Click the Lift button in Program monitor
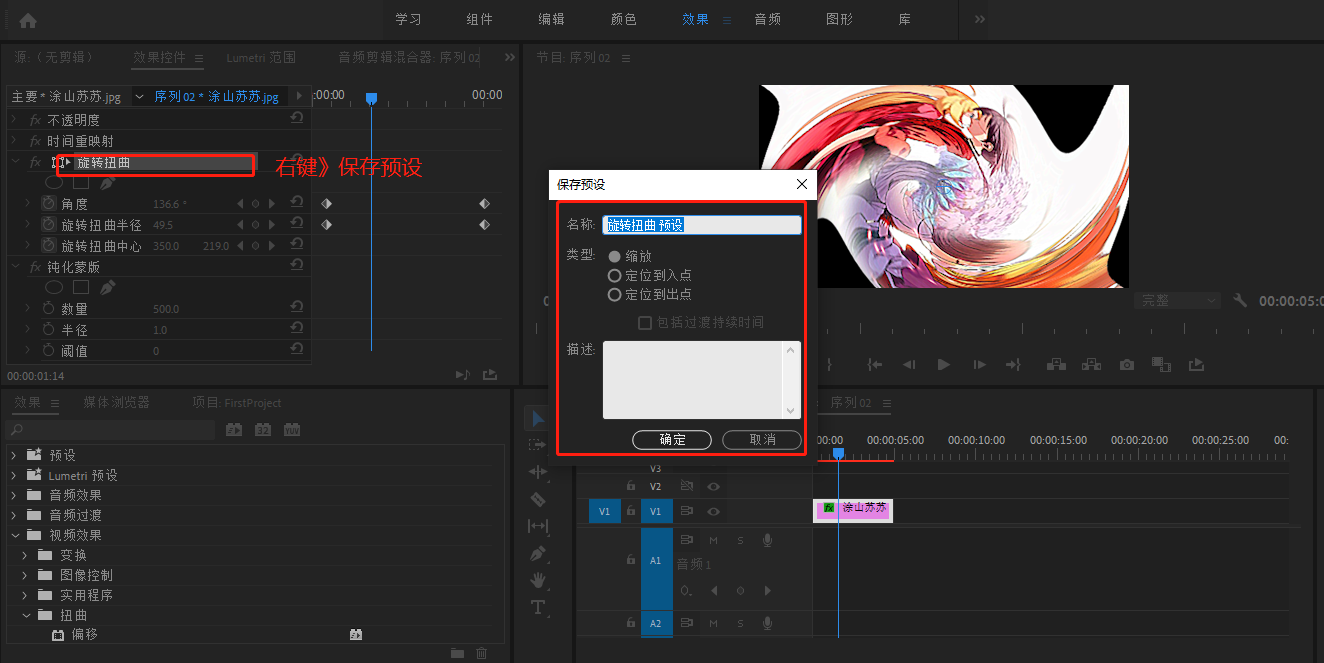Viewport: 1324px width, 663px height. pyautogui.click(x=1056, y=365)
